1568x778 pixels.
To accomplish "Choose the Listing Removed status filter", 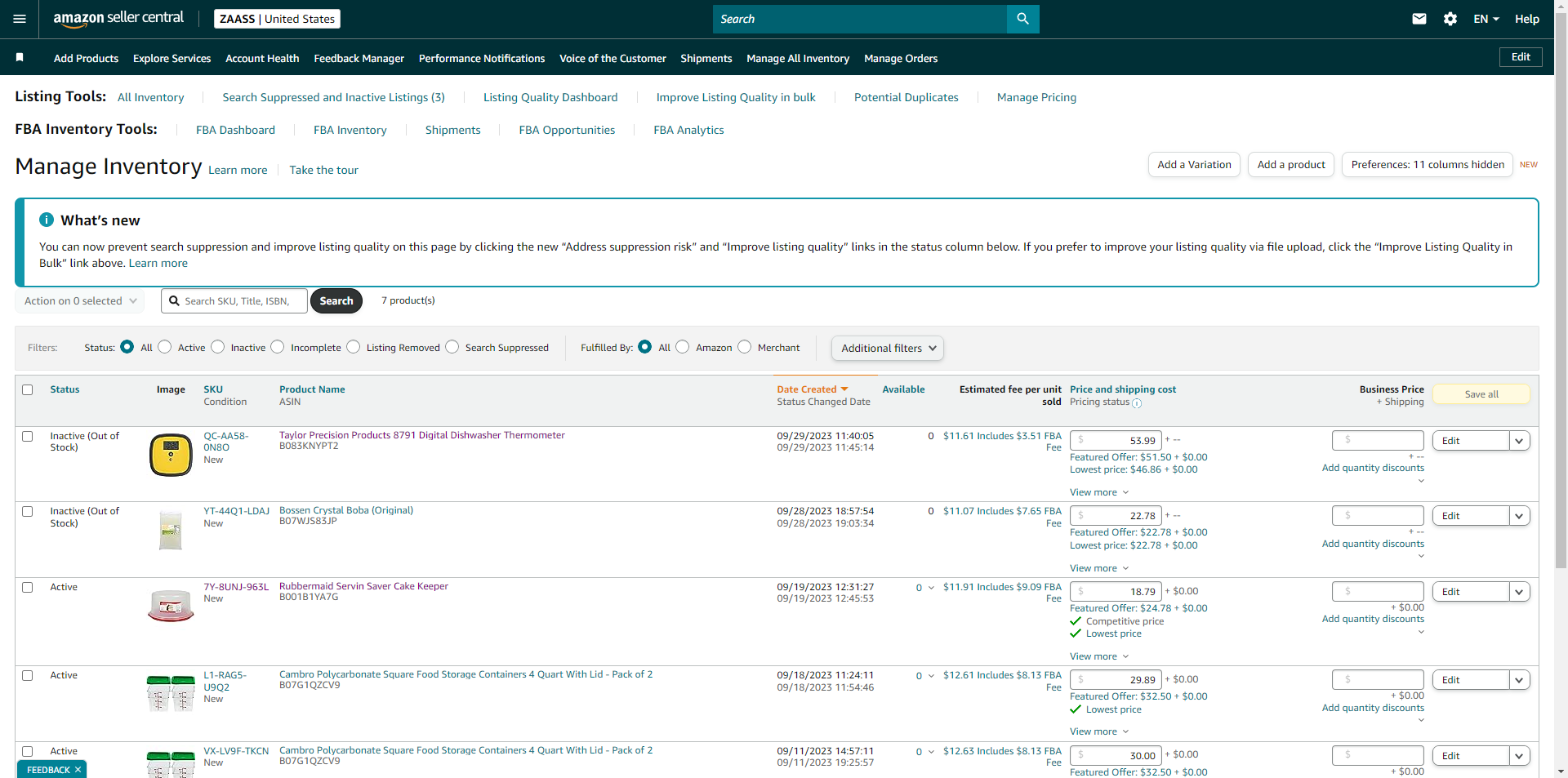I will pyautogui.click(x=354, y=347).
